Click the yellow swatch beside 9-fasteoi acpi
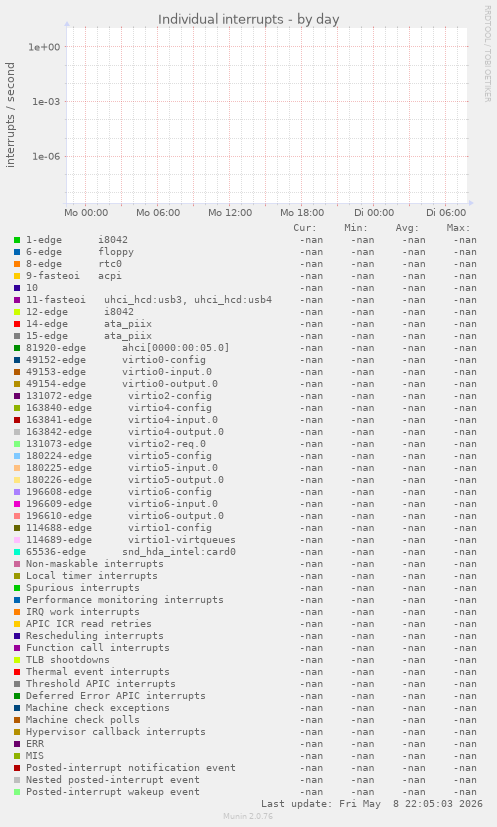The image size is (497, 827). tap(17, 276)
